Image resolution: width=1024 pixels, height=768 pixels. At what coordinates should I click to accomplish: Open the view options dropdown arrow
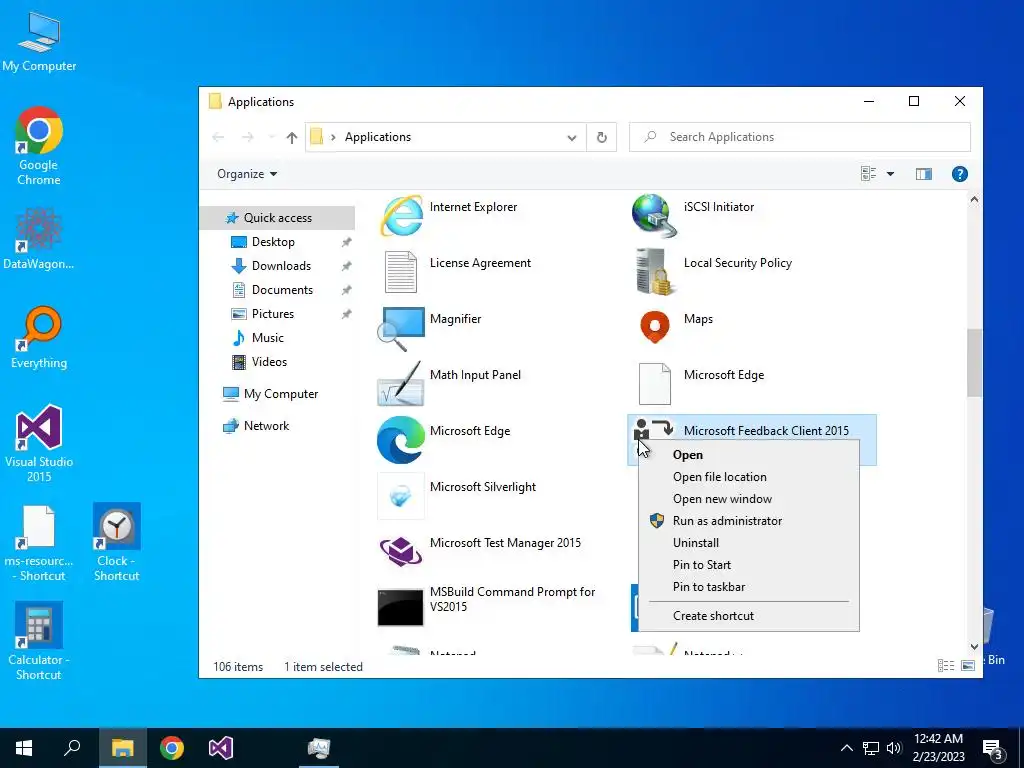click(x=890, y=174)
